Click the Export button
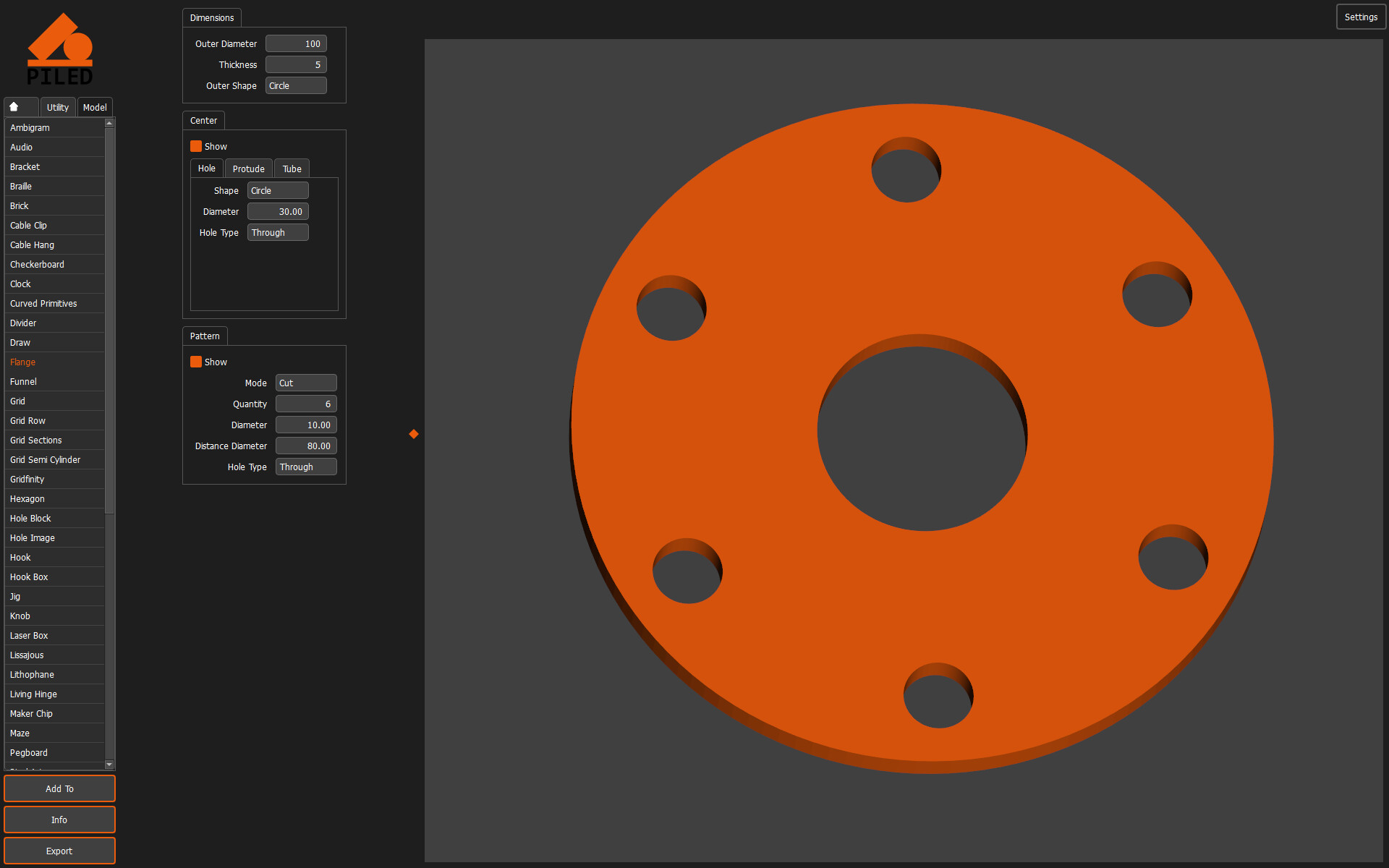 click(59, 851)
